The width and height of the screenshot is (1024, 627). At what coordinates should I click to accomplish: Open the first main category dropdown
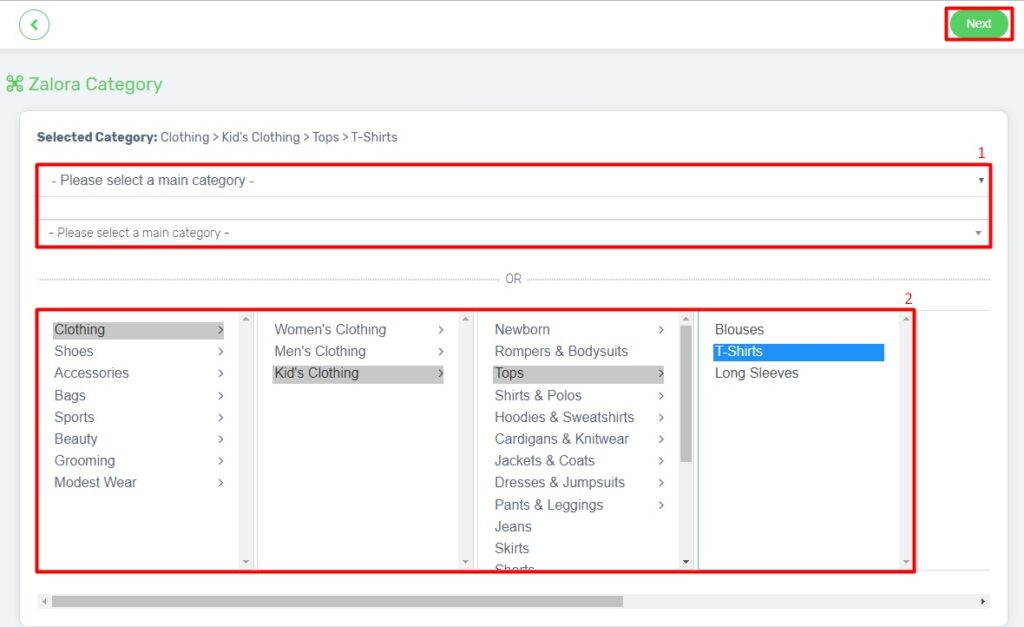[x=513, y=180]
